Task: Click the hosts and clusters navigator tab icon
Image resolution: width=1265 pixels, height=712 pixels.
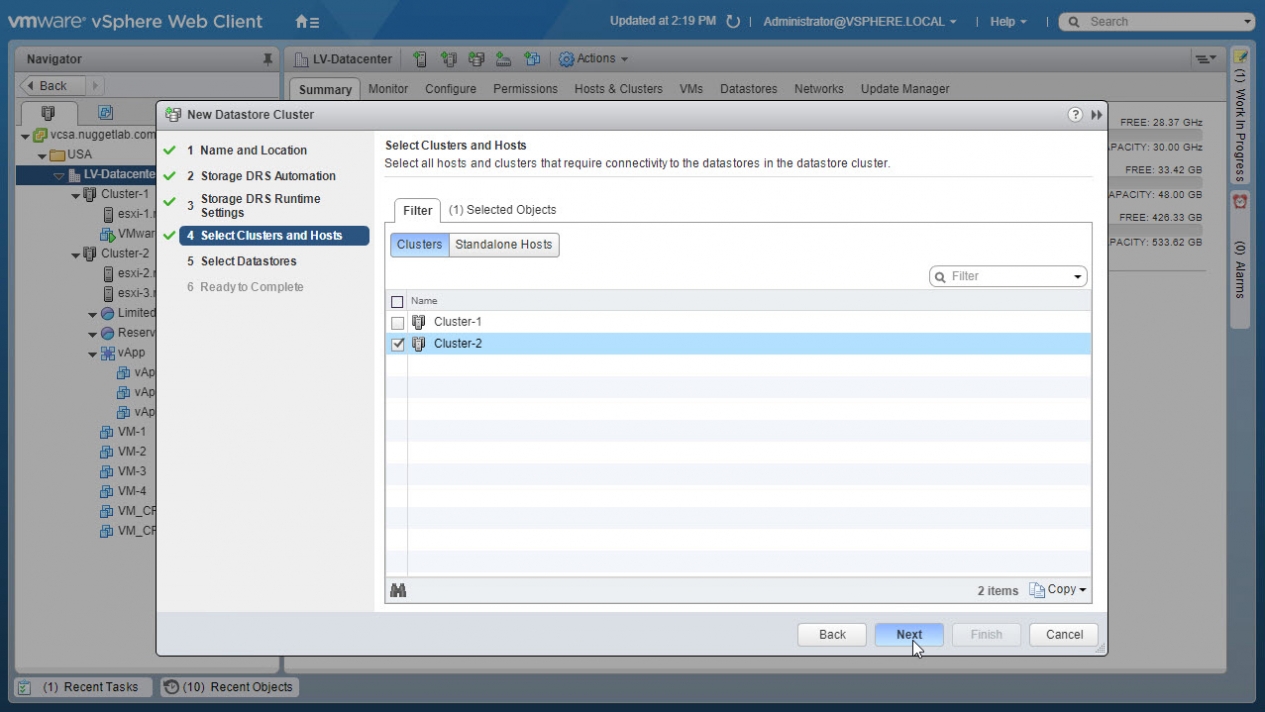Action: pos(47,113)
